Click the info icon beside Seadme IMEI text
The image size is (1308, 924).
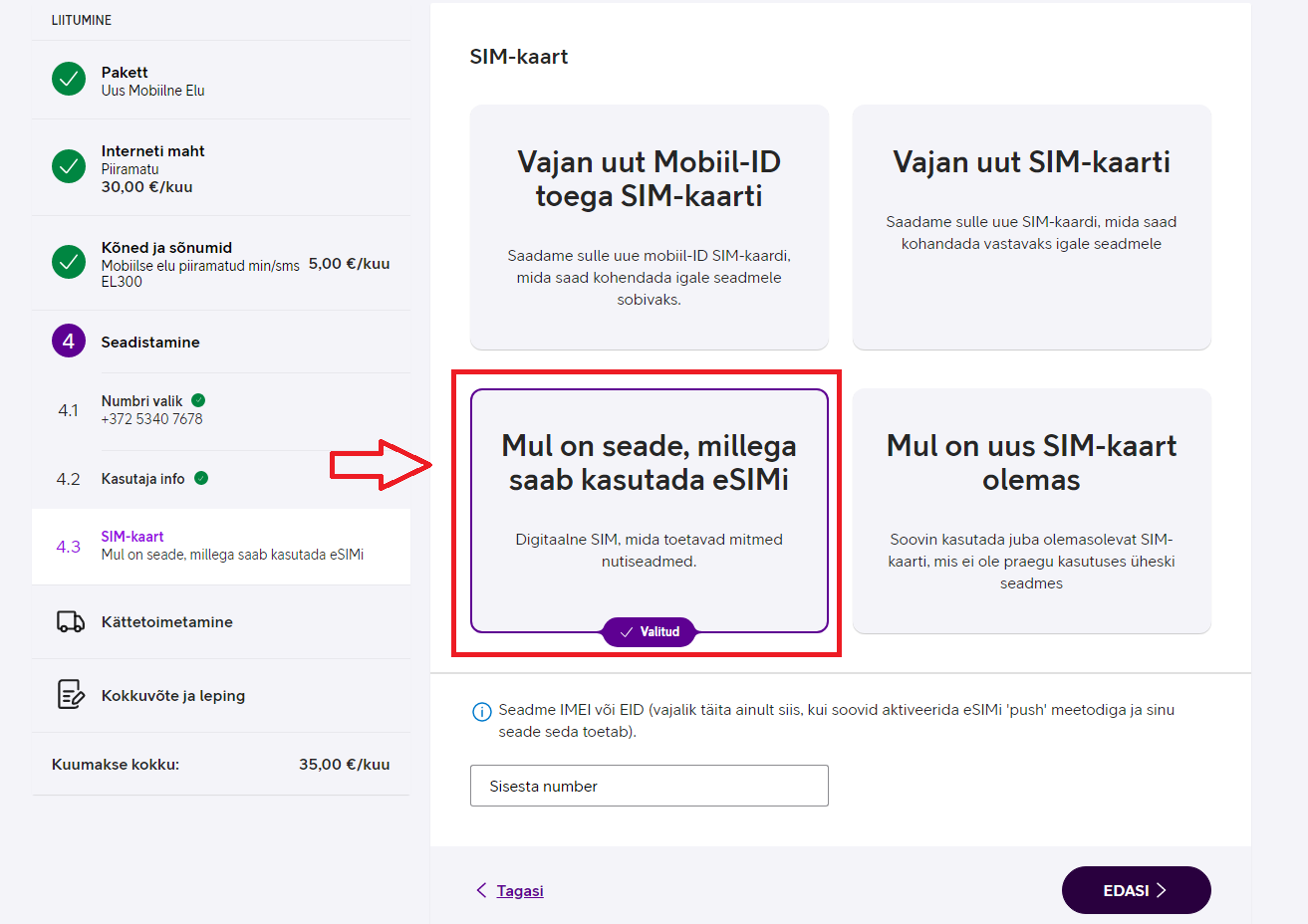[481, 711]
